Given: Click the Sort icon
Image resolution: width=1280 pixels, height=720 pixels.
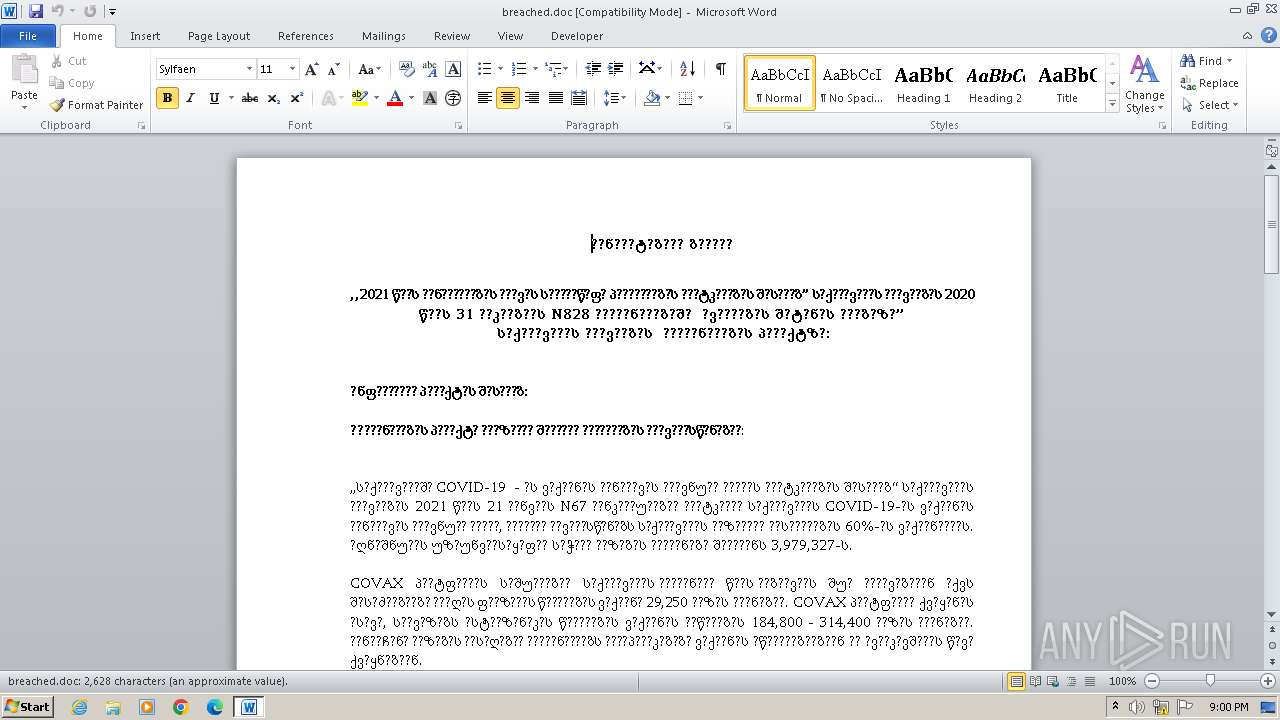Looking at the screenshot, I should tap(687, 69).
